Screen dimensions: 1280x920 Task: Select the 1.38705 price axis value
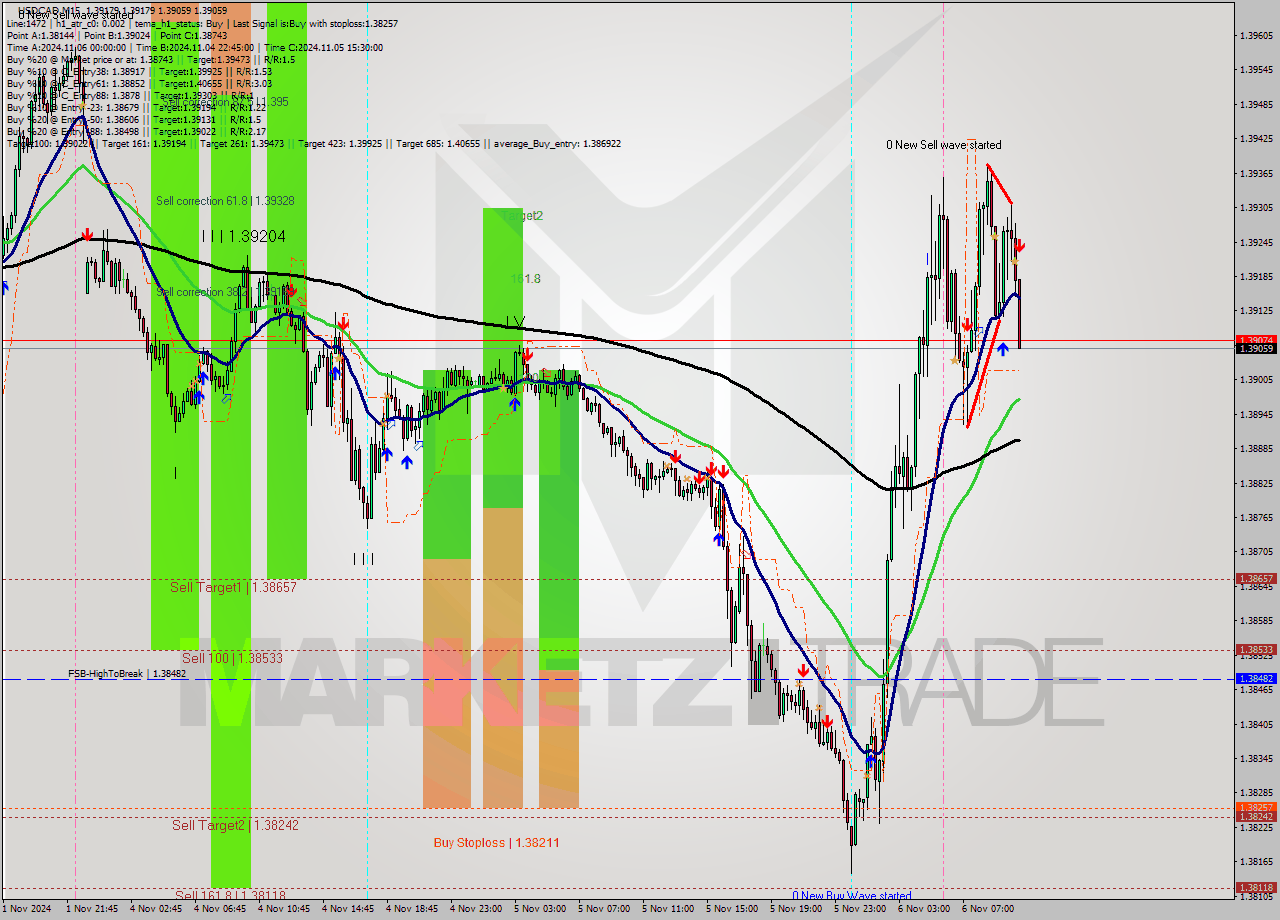click(1256, 552)
